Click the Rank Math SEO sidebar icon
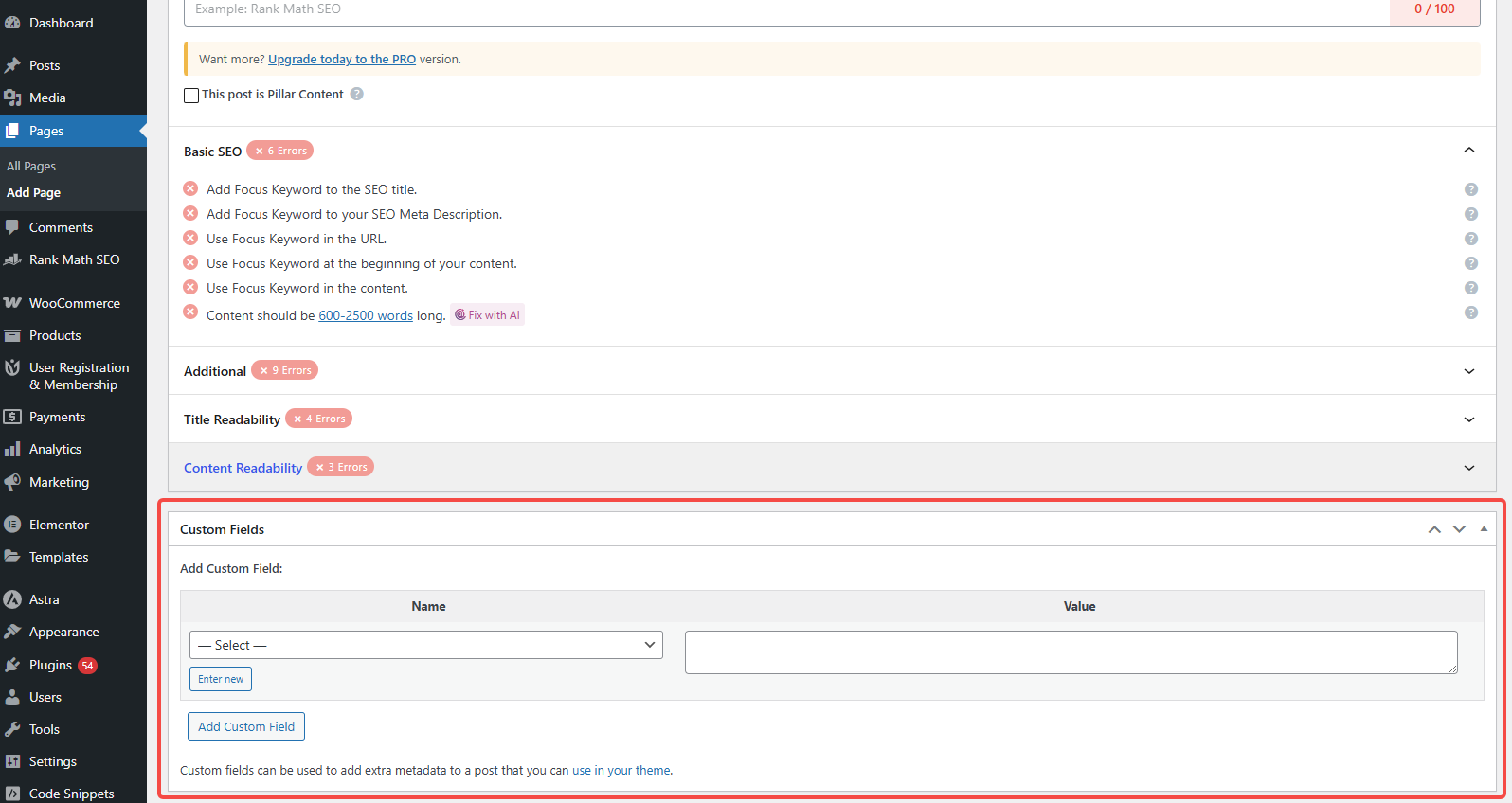The width and height of the screenshot is (1512, 803). 12,259
